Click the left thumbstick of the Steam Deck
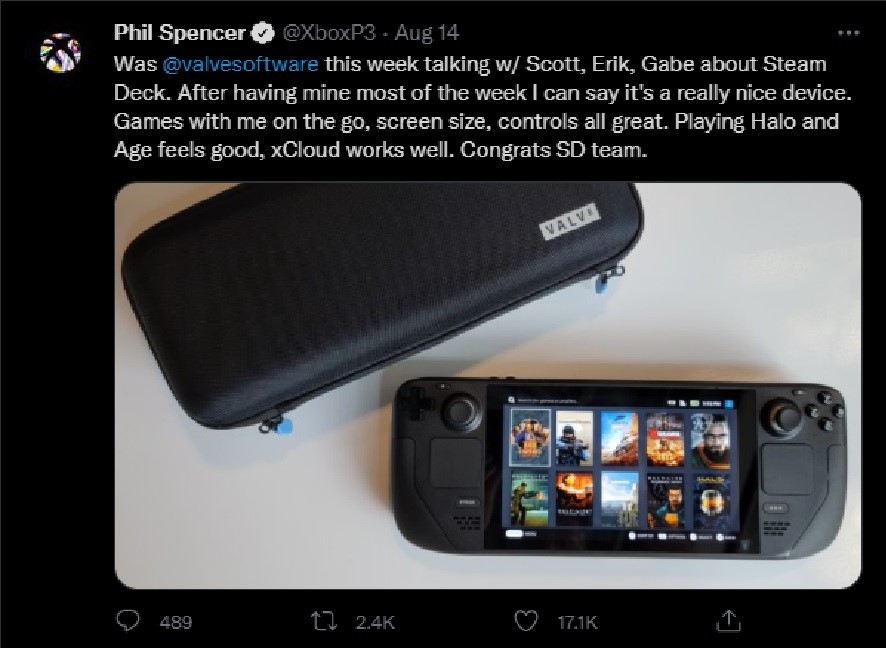This screenshot has width=886, height=648. (x=461, y=412)
